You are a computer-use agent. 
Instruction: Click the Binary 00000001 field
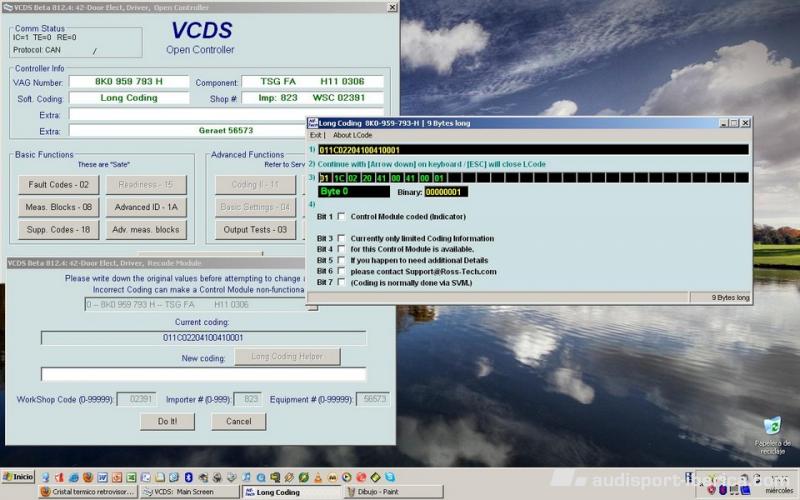446,192
